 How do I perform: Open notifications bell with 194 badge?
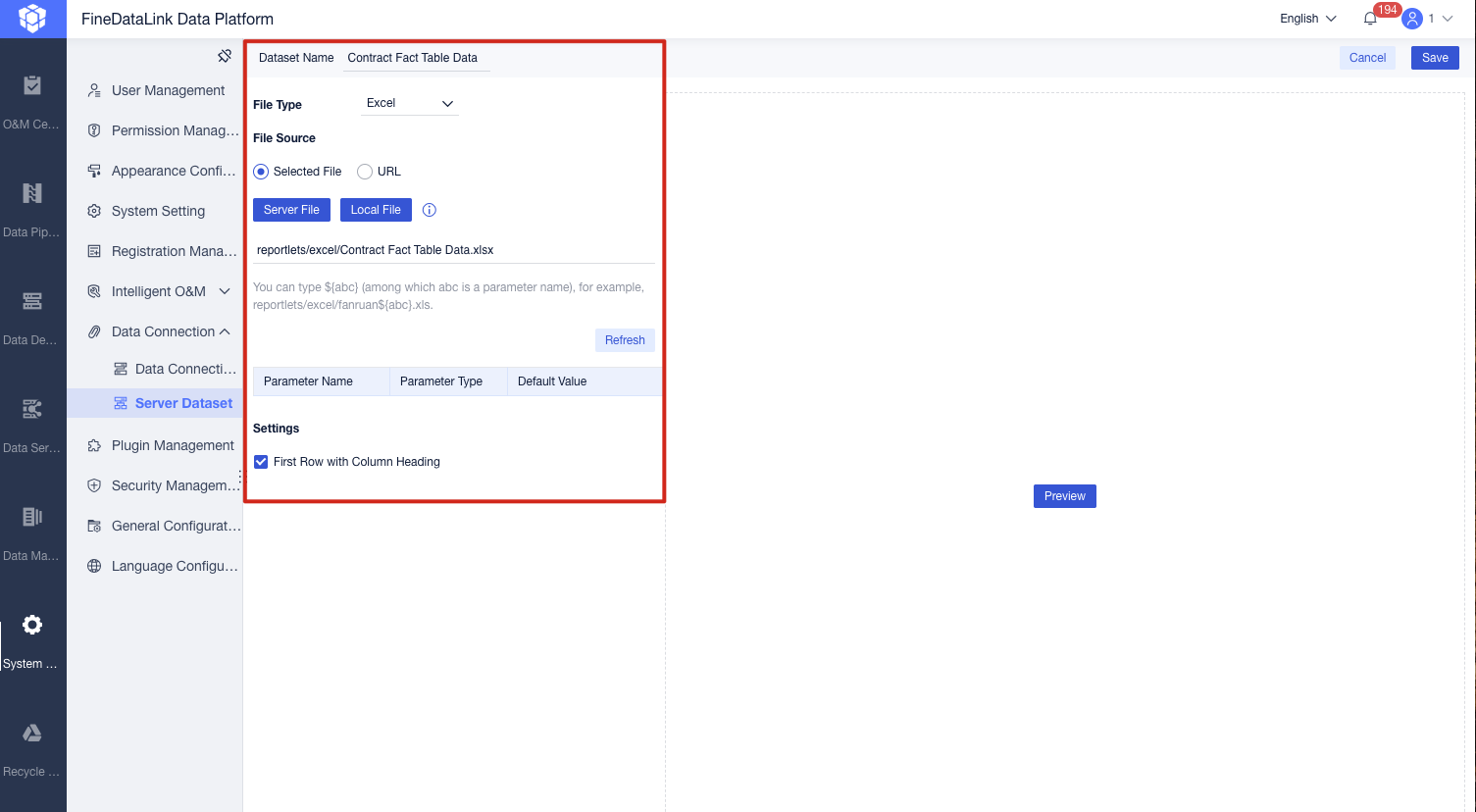[x=1371, y=19]
